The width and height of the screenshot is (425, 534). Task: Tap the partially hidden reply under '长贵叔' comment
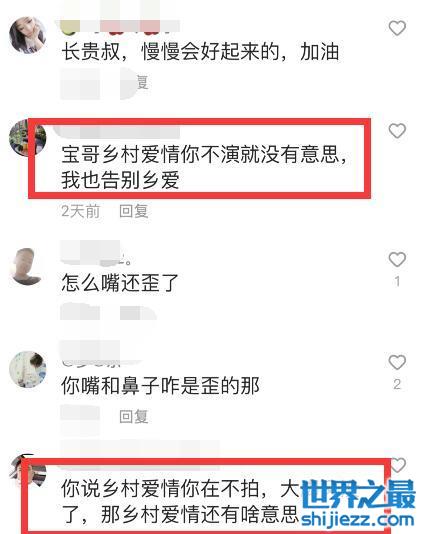coord(142,82)
